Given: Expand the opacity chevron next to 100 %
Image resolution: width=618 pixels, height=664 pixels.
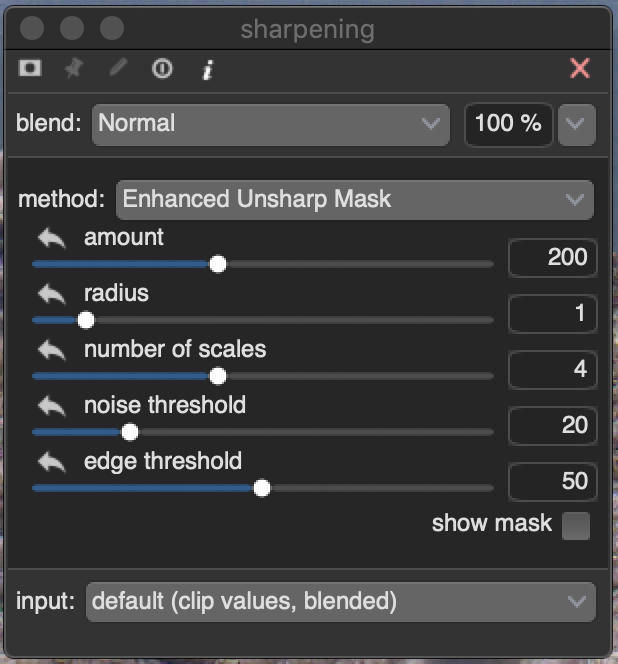Looking at the screenshot, I should click(575, 124).
